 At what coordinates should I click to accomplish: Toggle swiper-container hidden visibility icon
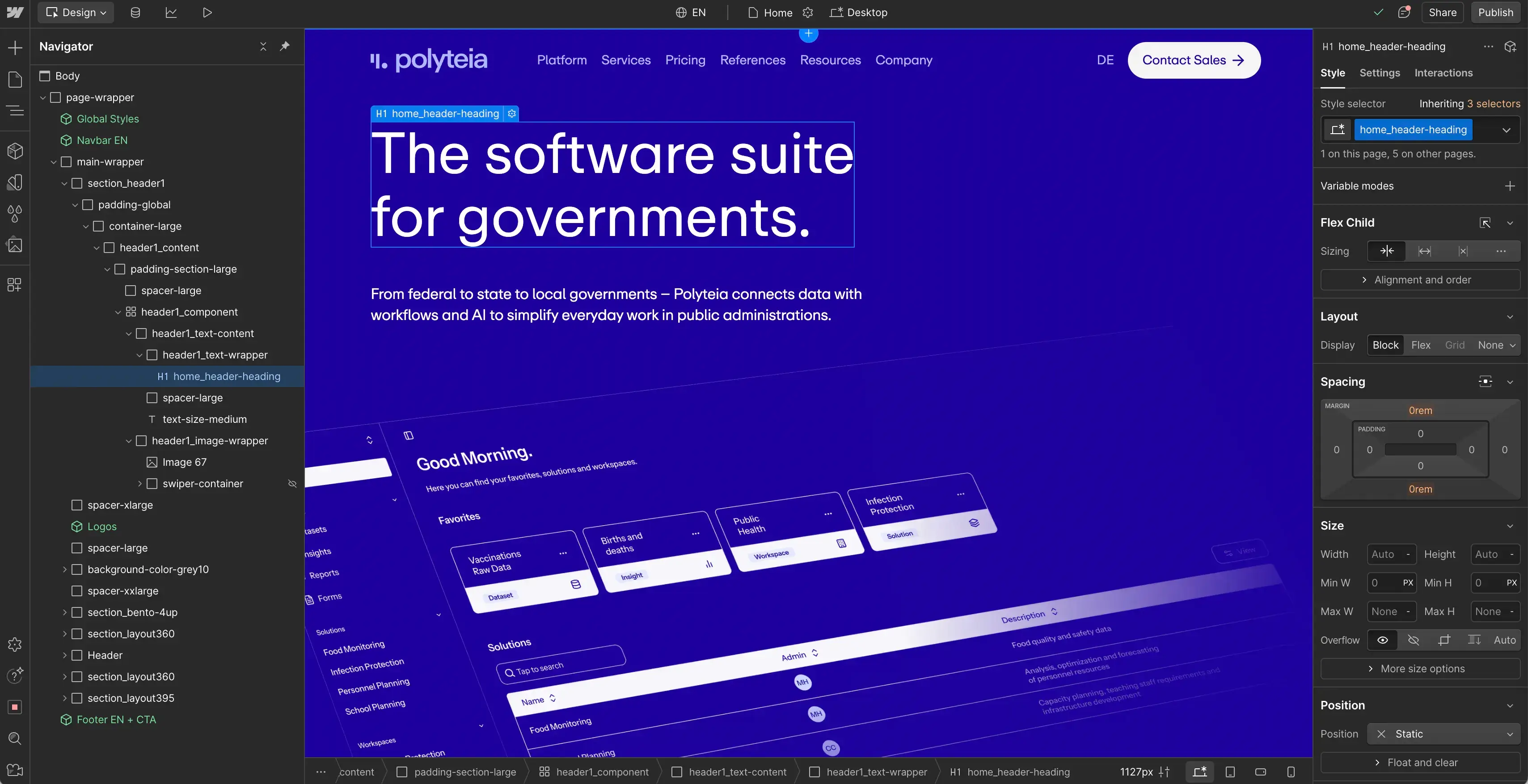pyautogui.click(x=292, y=484)
